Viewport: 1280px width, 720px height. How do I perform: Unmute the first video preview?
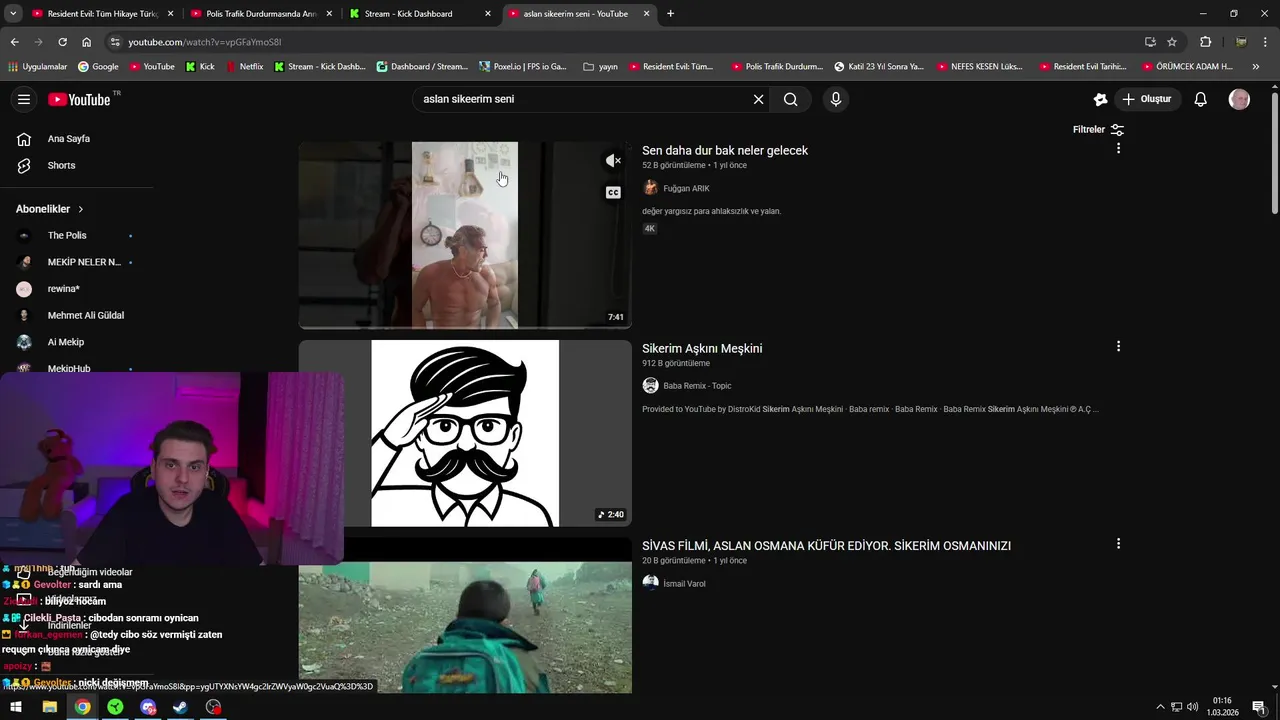click(613, 160)
